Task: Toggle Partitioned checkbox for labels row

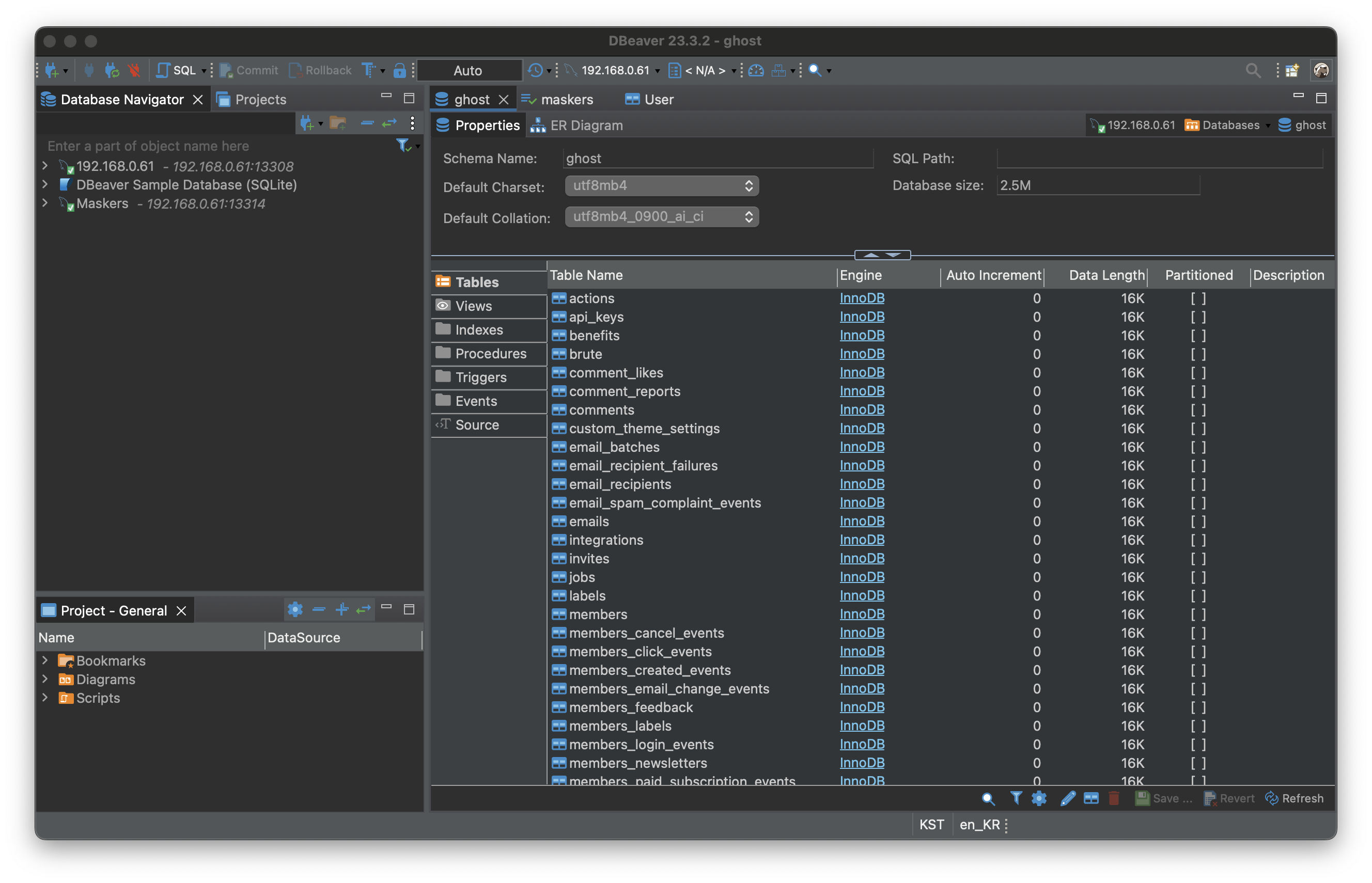Action: pos(1198,596)
